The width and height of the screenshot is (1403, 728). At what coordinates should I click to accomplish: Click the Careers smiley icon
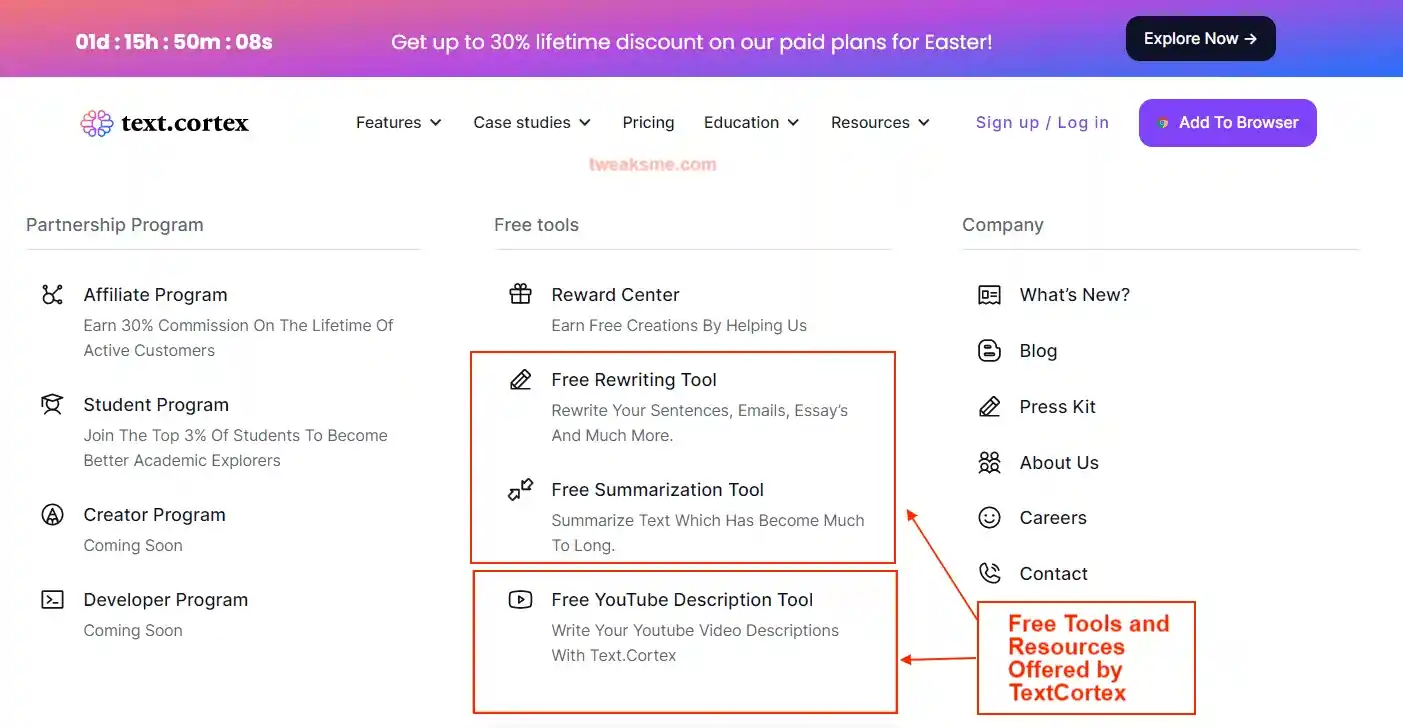click(x=989, y=517)
